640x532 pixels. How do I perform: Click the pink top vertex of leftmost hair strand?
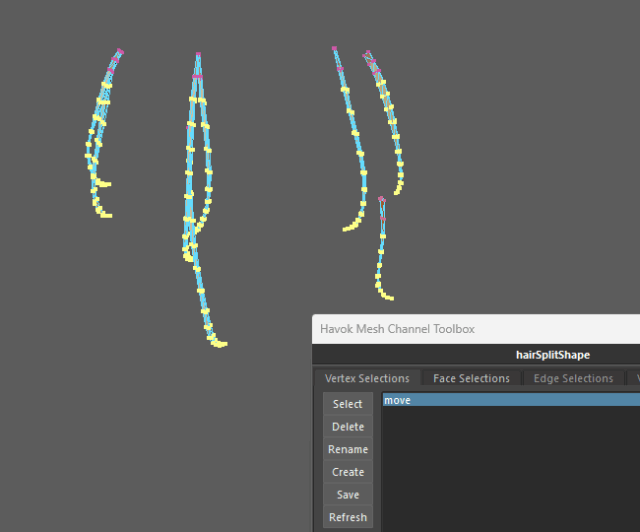(x=120, y=51)
